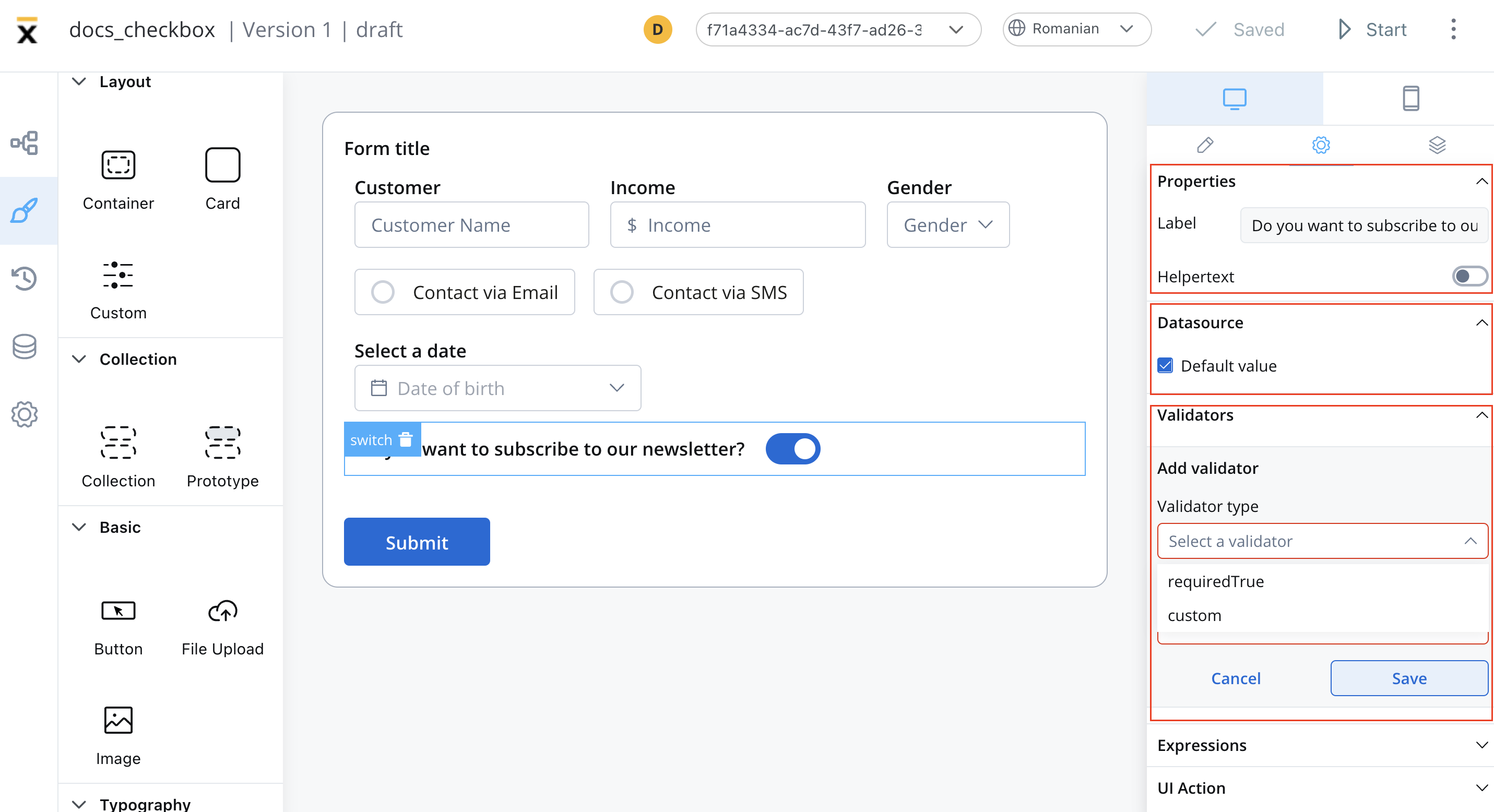Close the Select a validator dropdown

click(1322, 541)
